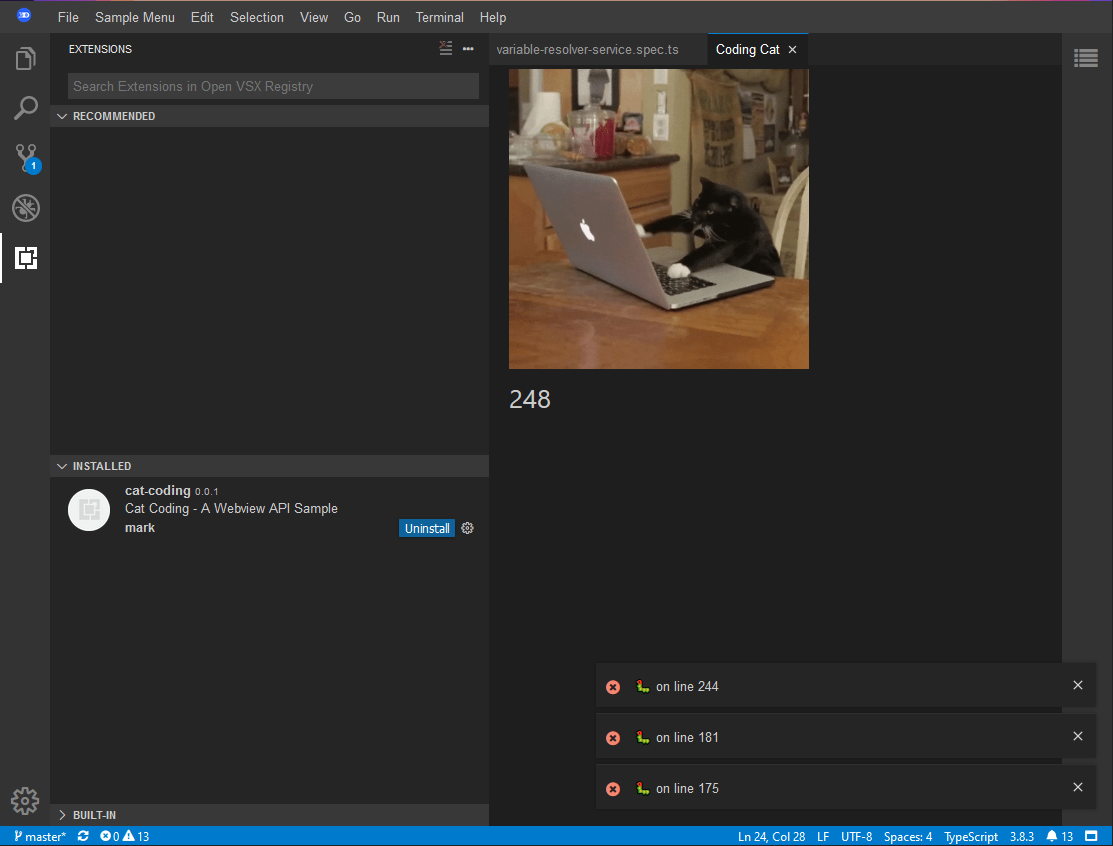Image resolution: width=1113 pixels, height=846 pixels.
Task: Switch to the variable-resolver-service.spec.ts tab
Action: point(588,48)
